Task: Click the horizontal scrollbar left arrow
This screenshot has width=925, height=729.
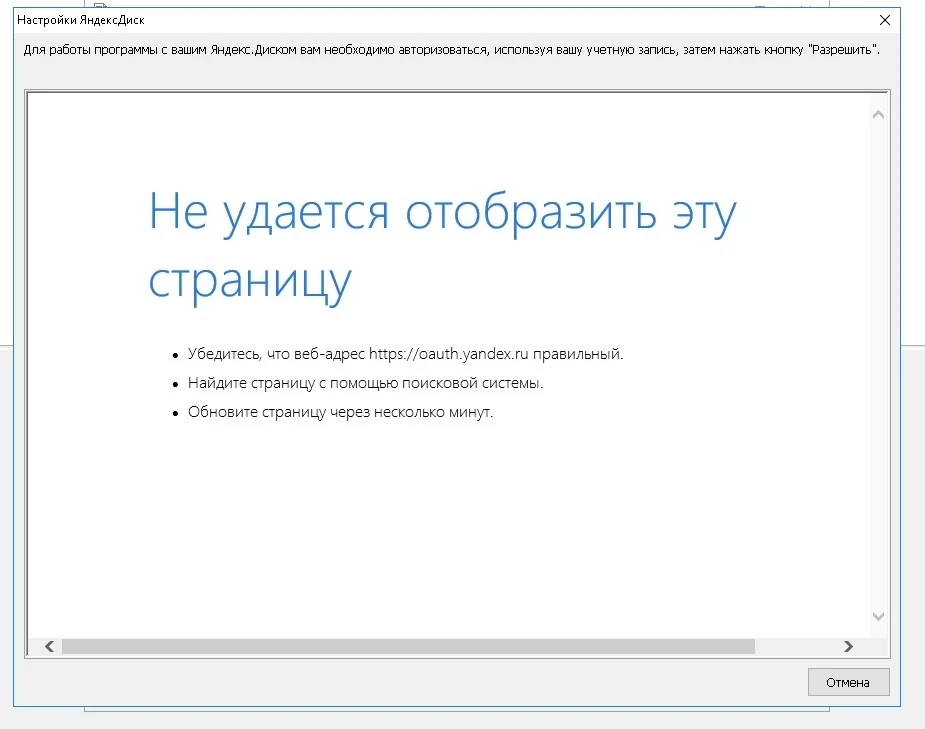Action: (50, 646)
